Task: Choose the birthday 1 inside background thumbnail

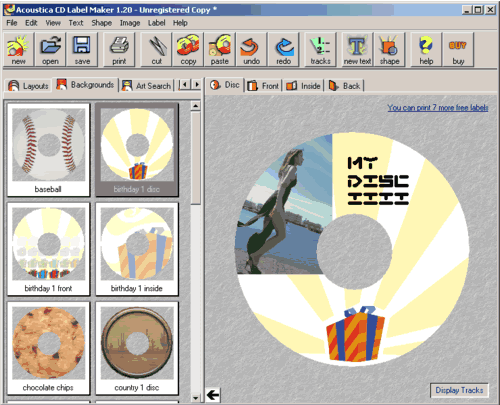Action: click(137, 249)
